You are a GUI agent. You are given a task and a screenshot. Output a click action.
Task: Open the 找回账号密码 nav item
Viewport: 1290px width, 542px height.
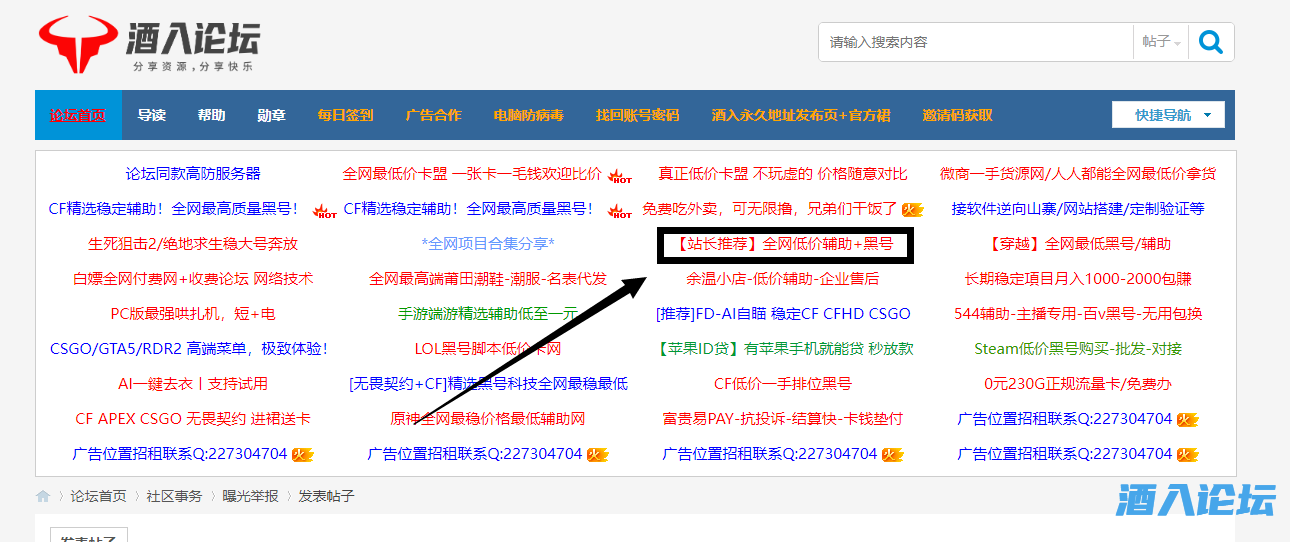tap(638, 115)
